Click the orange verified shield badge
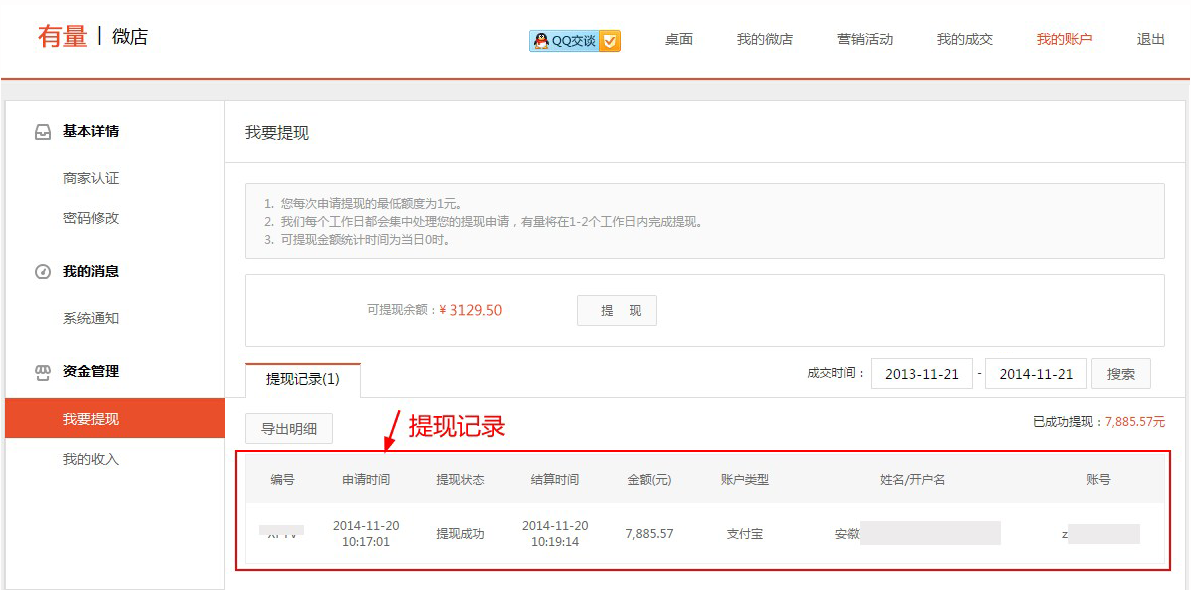The image size is (1191, 590). [x=609, y=41]
